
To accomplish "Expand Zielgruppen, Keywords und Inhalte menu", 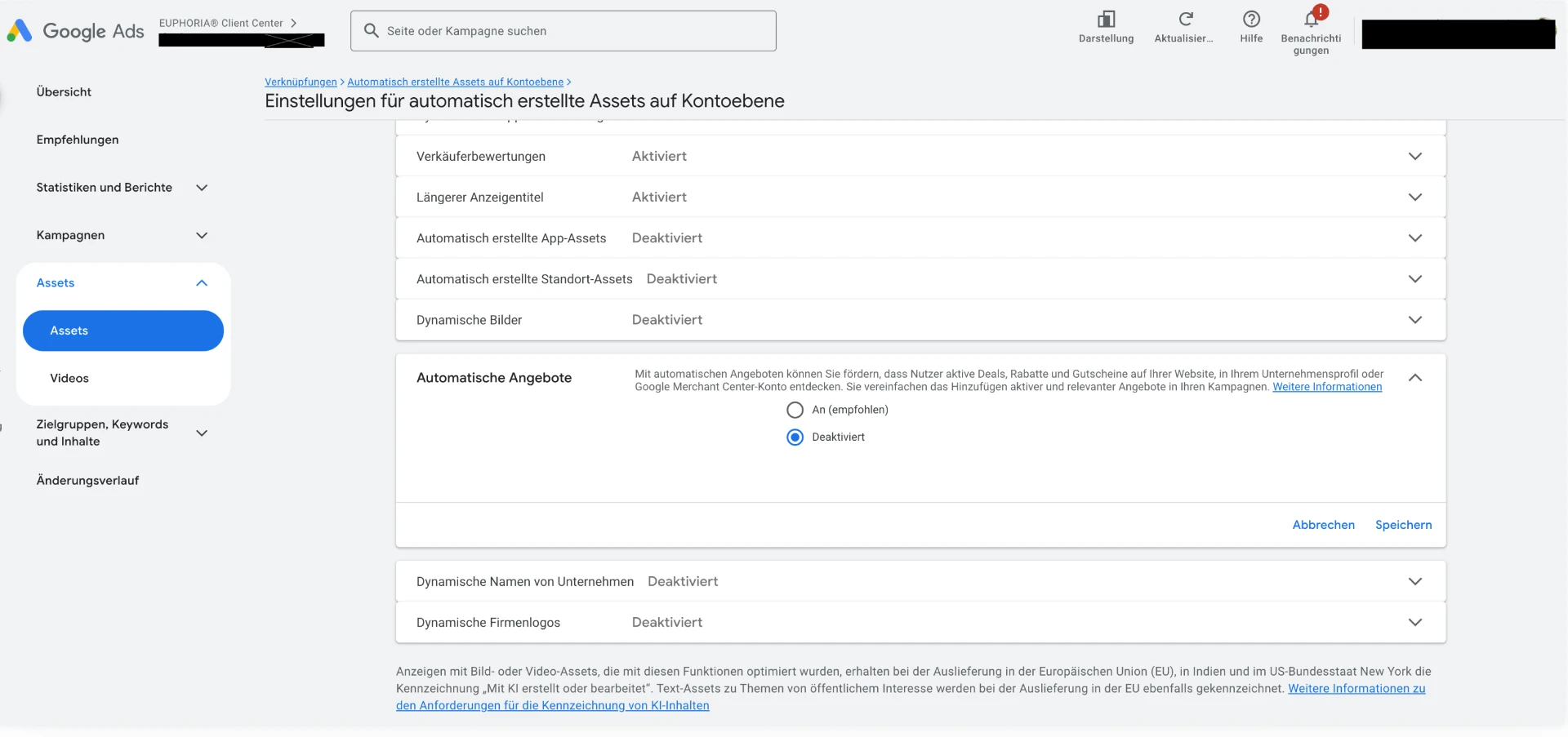I will [x=202, y=433].
